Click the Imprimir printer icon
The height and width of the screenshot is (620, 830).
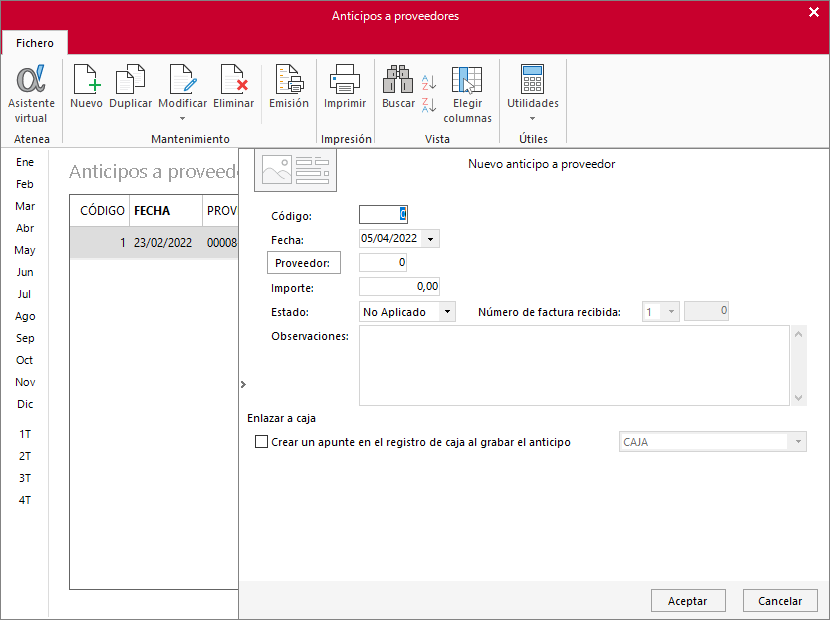pos(345,79)
